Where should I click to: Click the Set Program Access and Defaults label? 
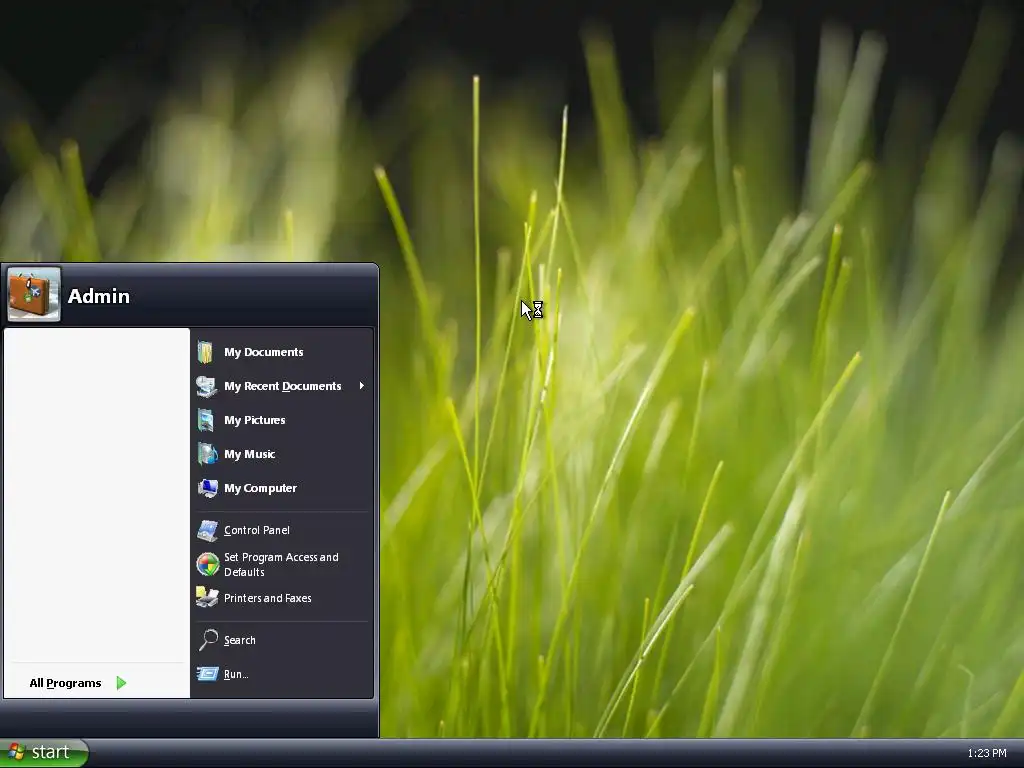[281, 564]
